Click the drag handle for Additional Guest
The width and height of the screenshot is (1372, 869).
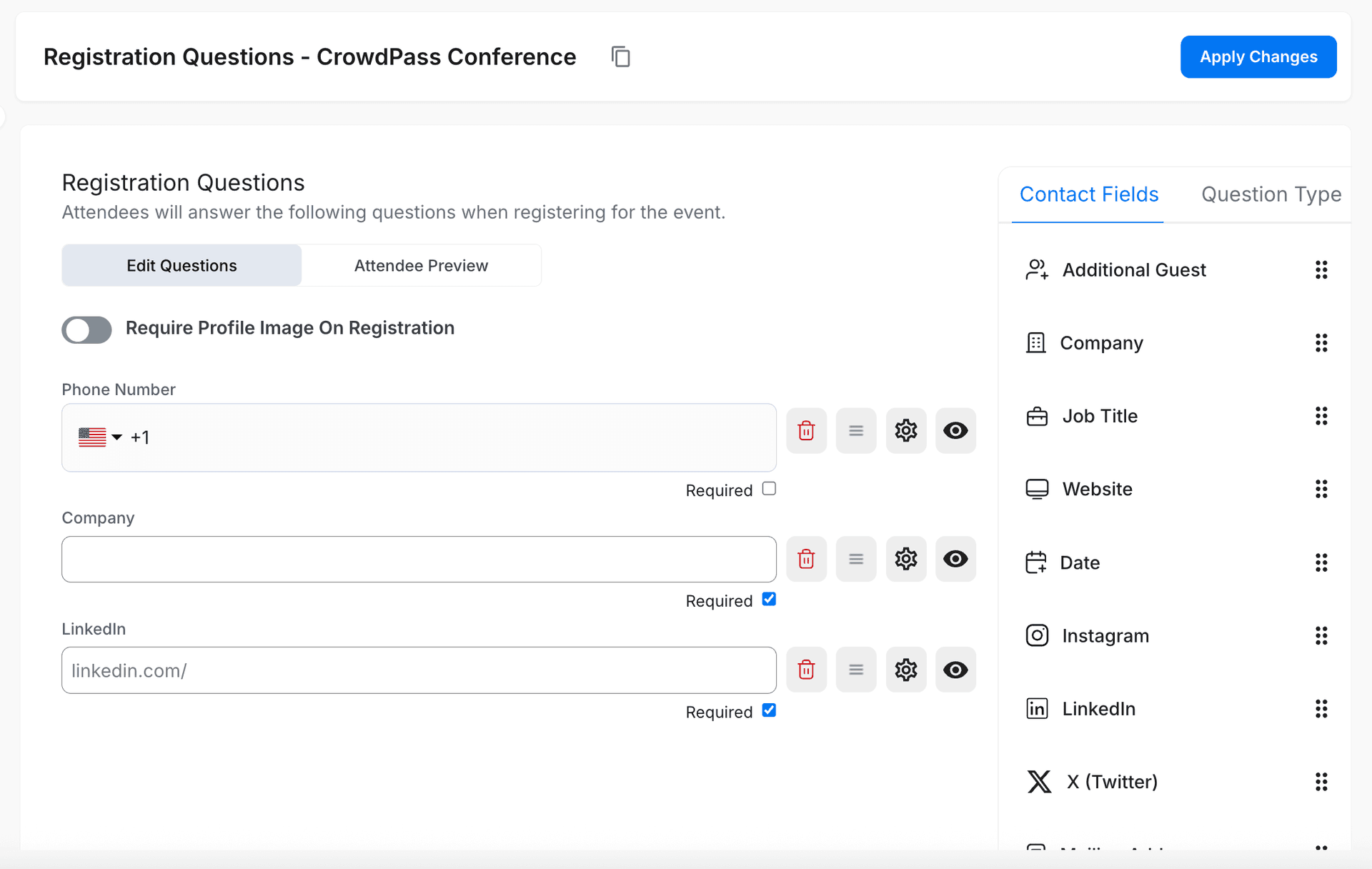[1321, 269]
